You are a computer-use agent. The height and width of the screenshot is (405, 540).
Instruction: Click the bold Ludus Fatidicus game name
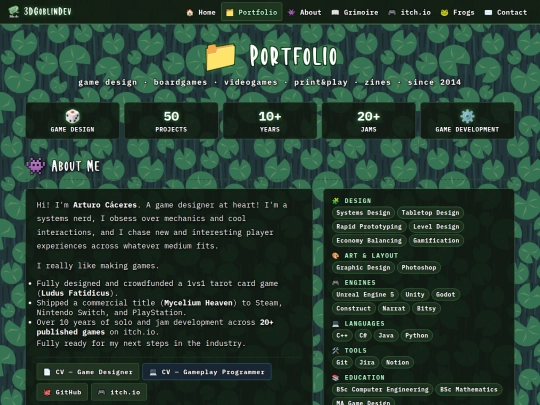tap(75, 293)
